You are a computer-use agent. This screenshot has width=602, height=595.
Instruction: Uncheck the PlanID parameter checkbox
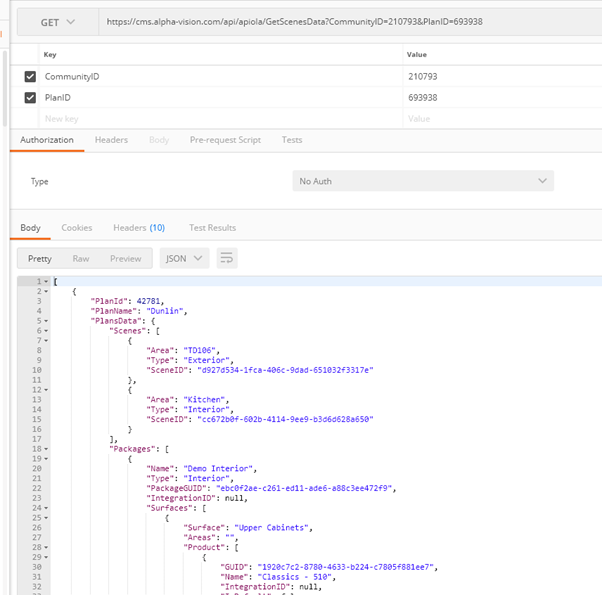[28, 98]
